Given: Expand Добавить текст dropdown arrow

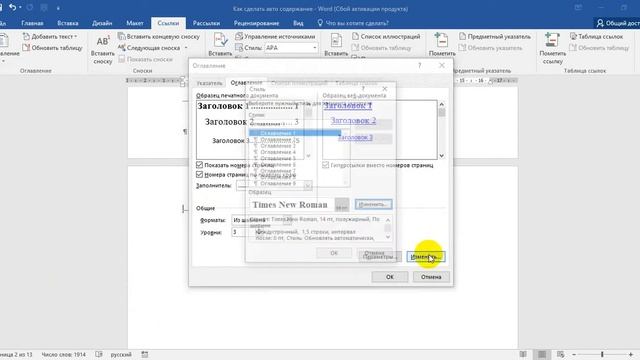Looking at the screenshot, I should pos(76,36).
